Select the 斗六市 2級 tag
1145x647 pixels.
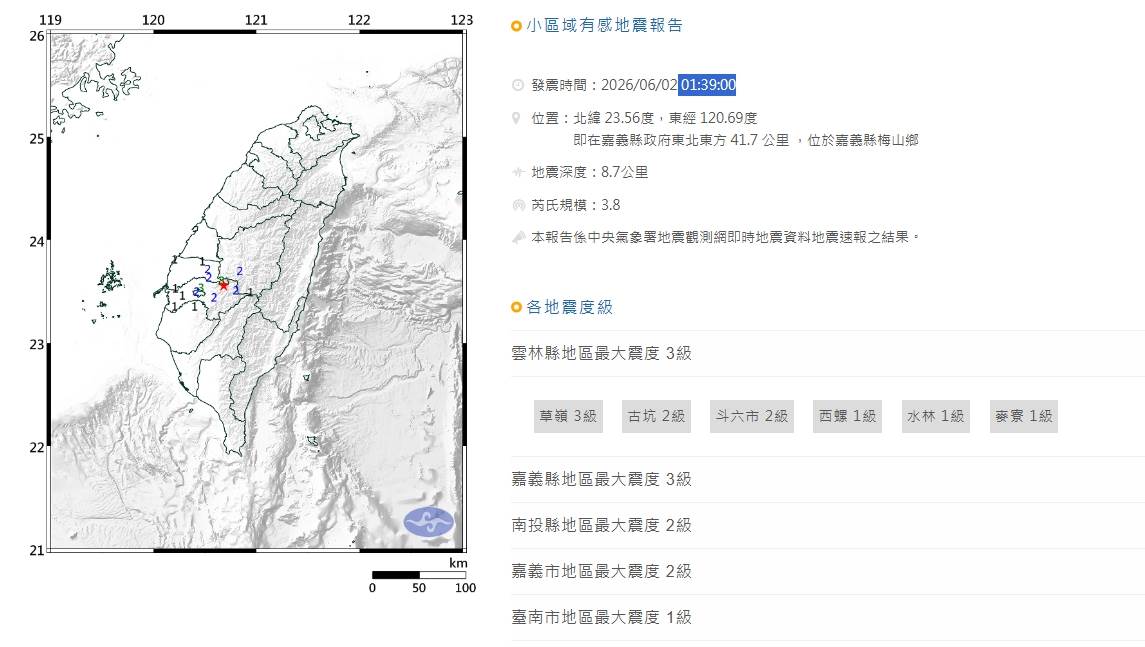click(751, 416)
